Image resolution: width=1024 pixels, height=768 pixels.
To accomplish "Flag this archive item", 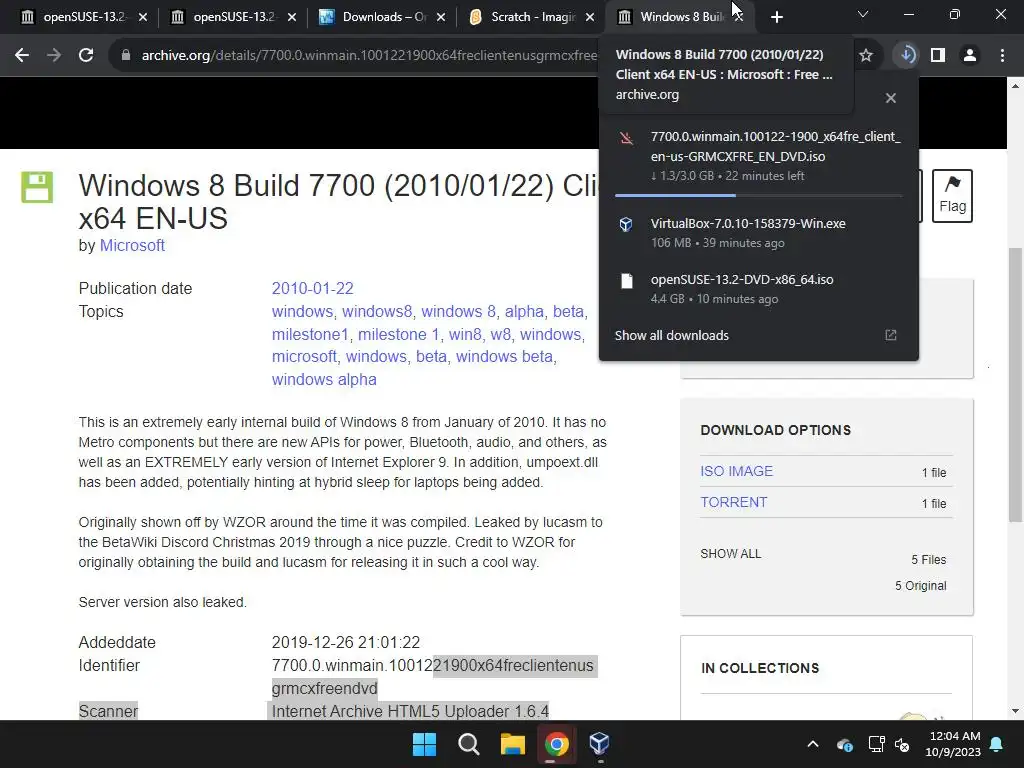I will [952, 196].
